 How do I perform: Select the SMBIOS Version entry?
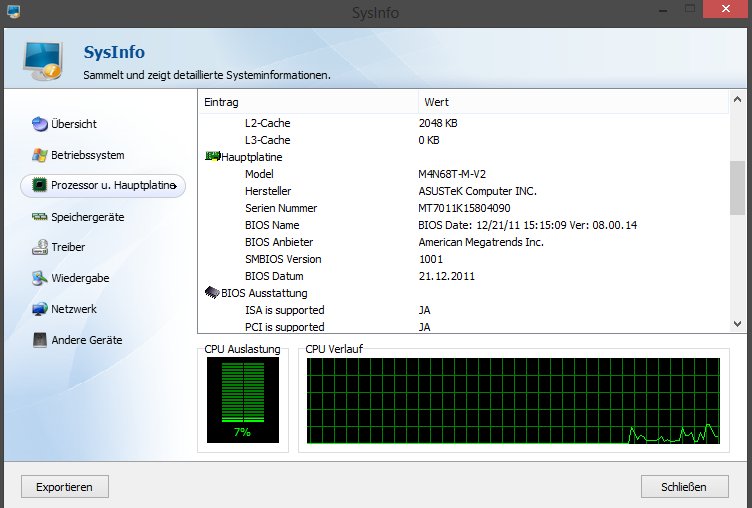pos(463,259)
